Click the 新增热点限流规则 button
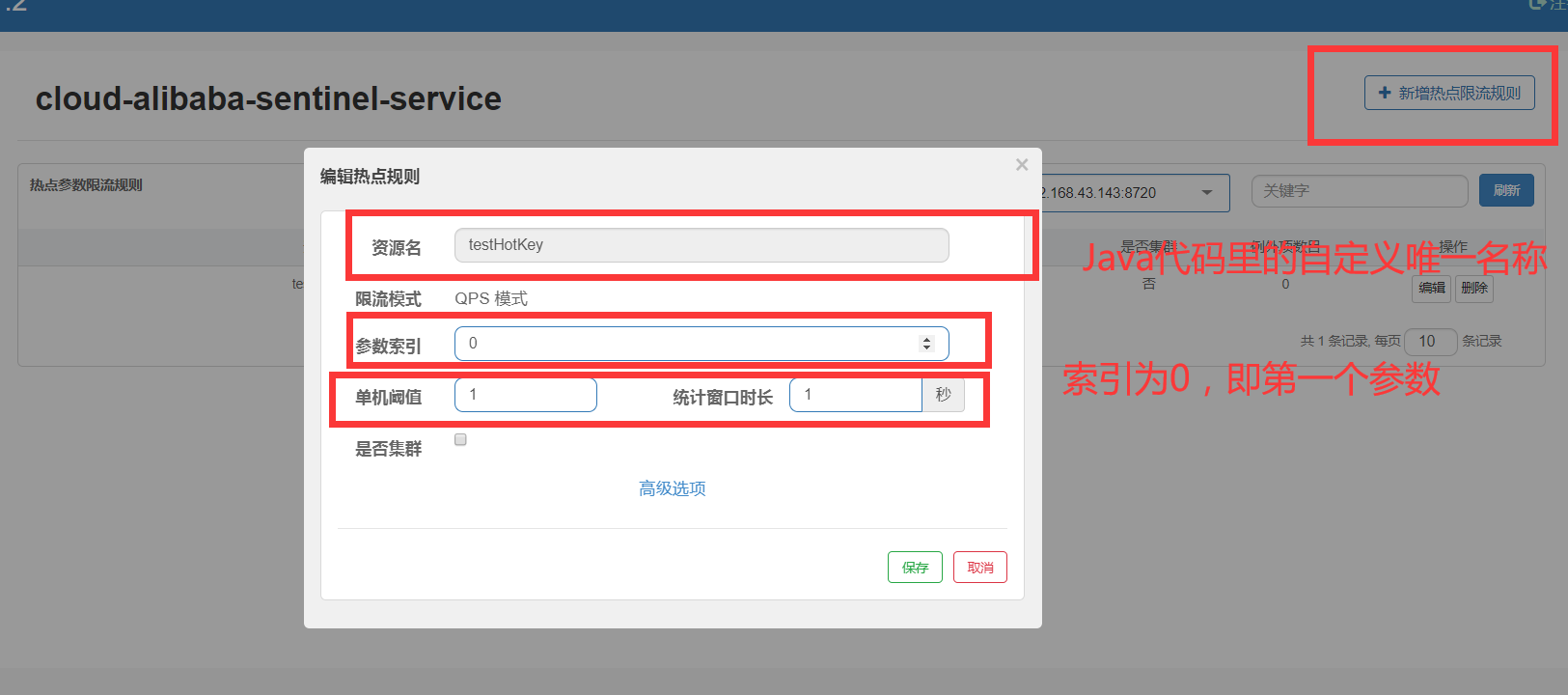This screenshot has width=1568, height=695. (x=1449, y=93)
